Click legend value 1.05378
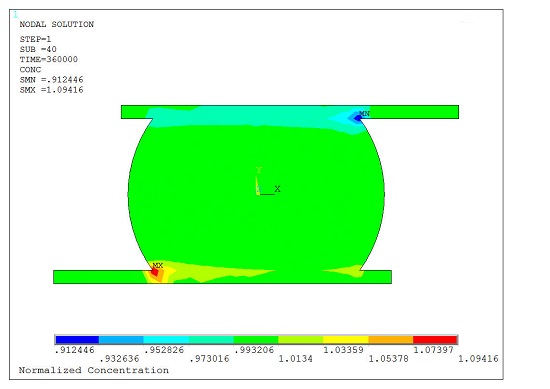The width and height of the screenshot is (550, 389). coord(388,358)
